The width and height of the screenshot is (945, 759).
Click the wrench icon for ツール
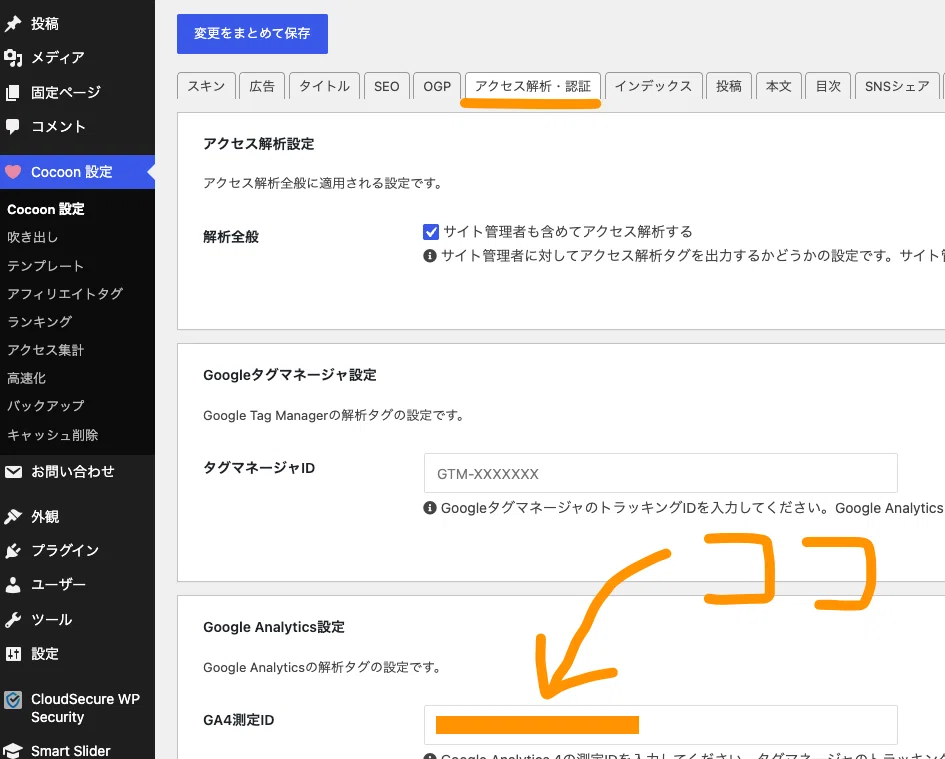pos(13,619)
